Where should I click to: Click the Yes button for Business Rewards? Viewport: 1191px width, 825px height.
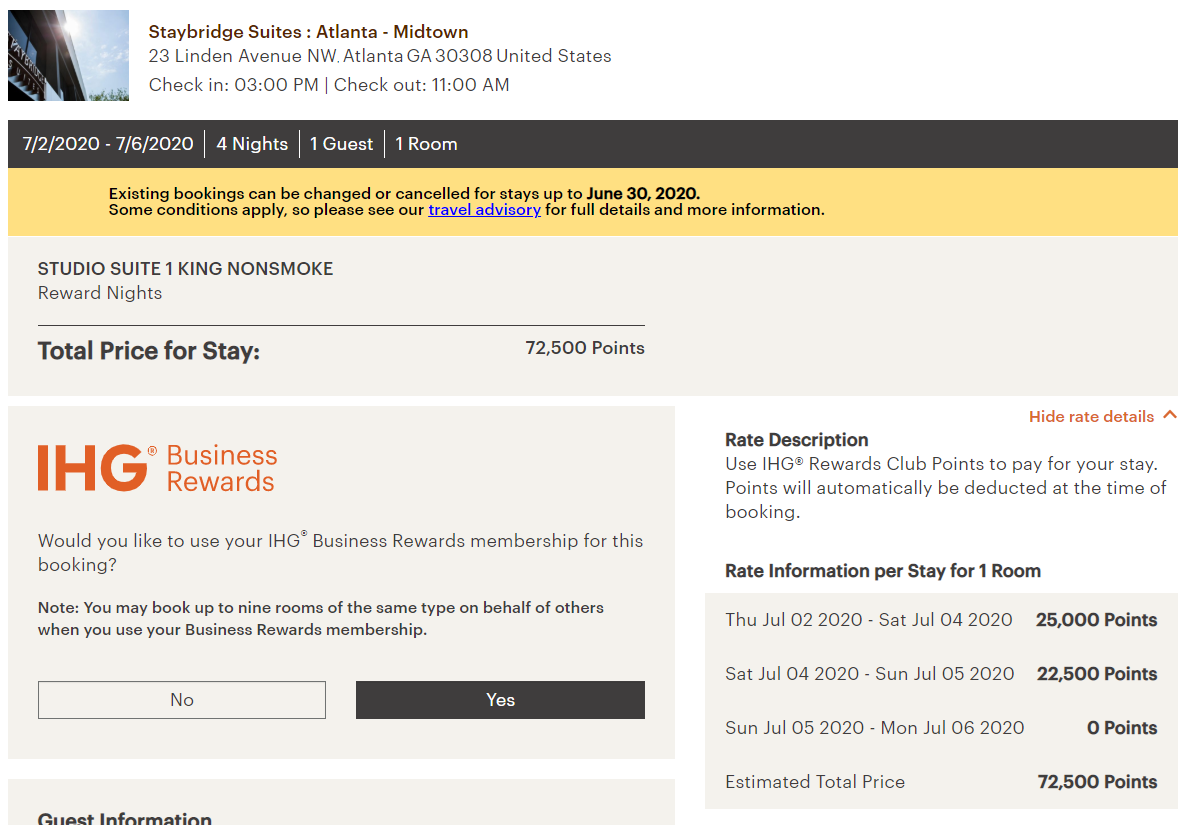click(x=501, y=700)
